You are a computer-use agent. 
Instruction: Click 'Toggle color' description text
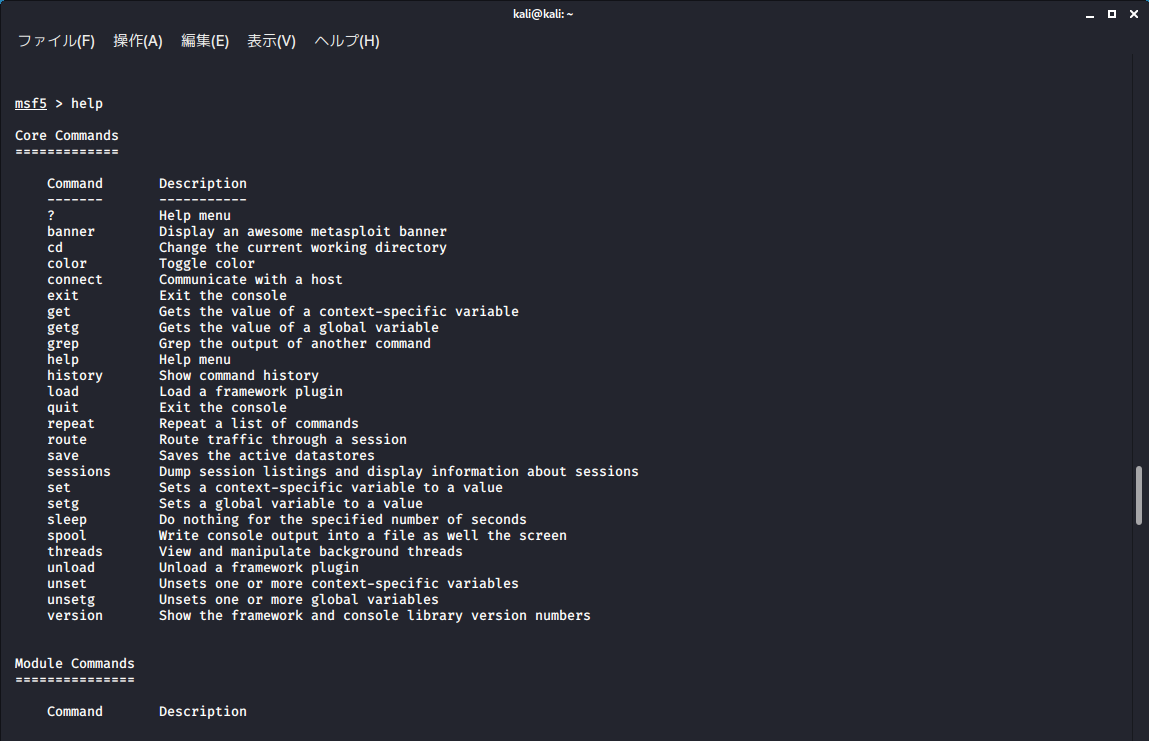[x=207, y=264]
